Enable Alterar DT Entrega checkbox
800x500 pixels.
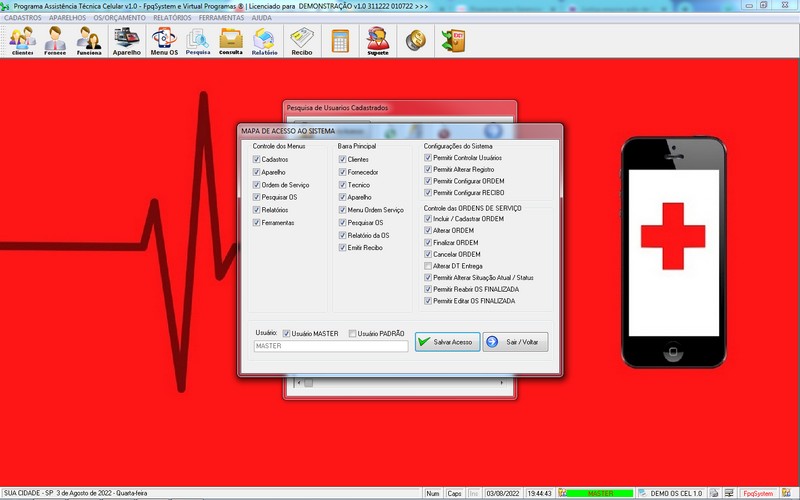[428, 266]
